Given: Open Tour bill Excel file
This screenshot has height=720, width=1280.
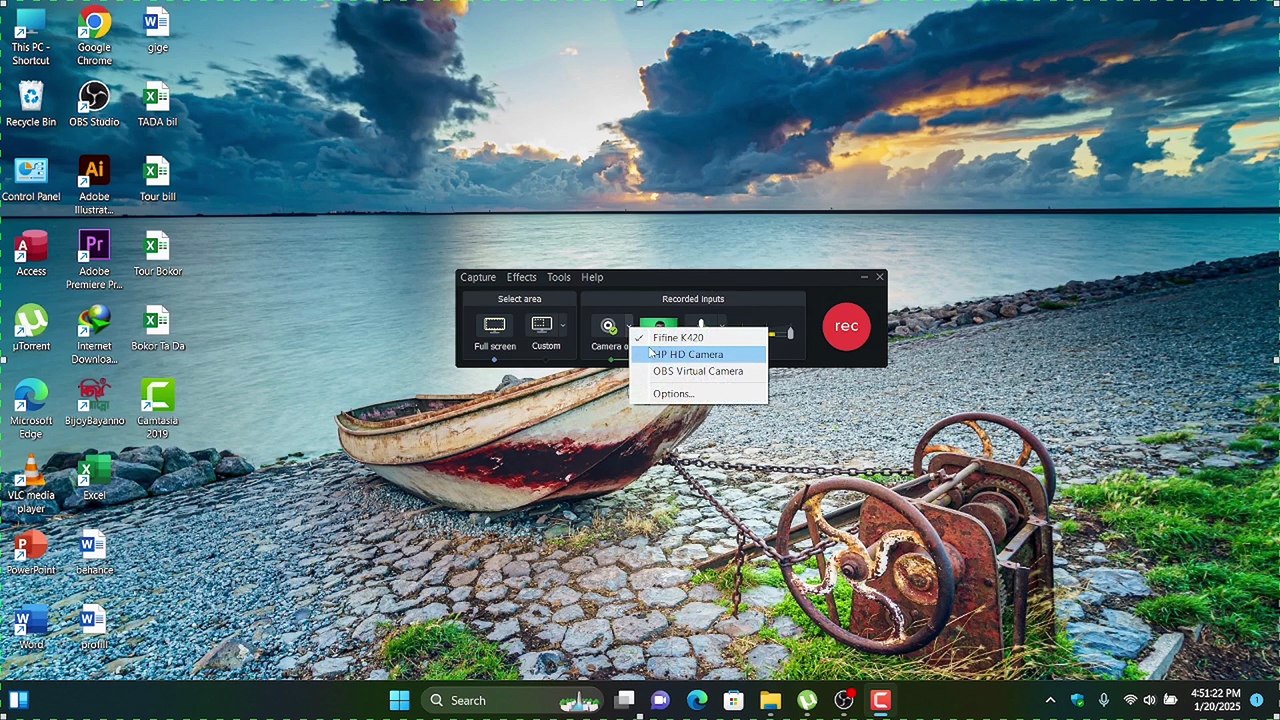Looking at the screenshot, I should [157, 179].
